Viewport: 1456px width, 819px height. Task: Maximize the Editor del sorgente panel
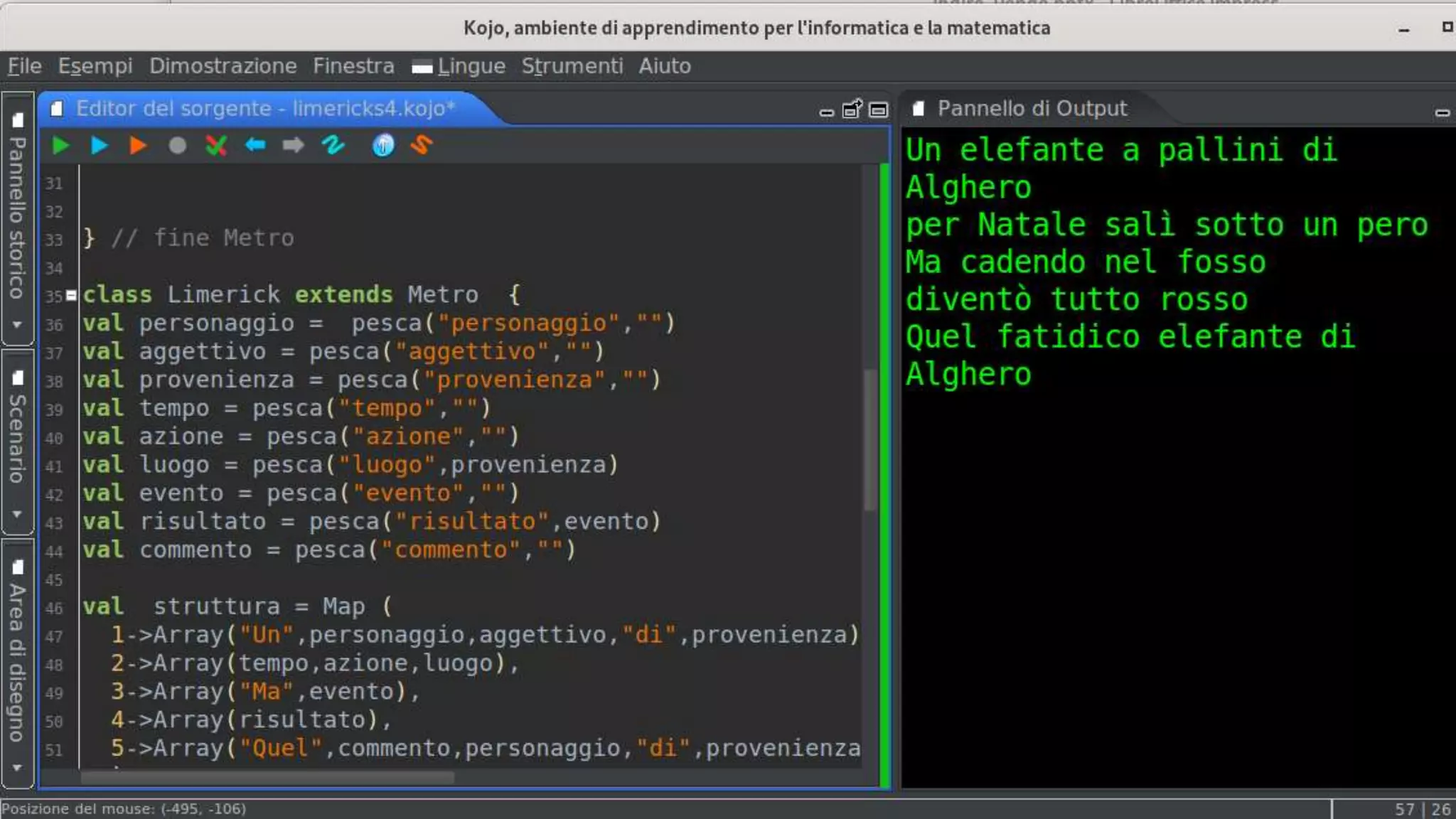879,110
